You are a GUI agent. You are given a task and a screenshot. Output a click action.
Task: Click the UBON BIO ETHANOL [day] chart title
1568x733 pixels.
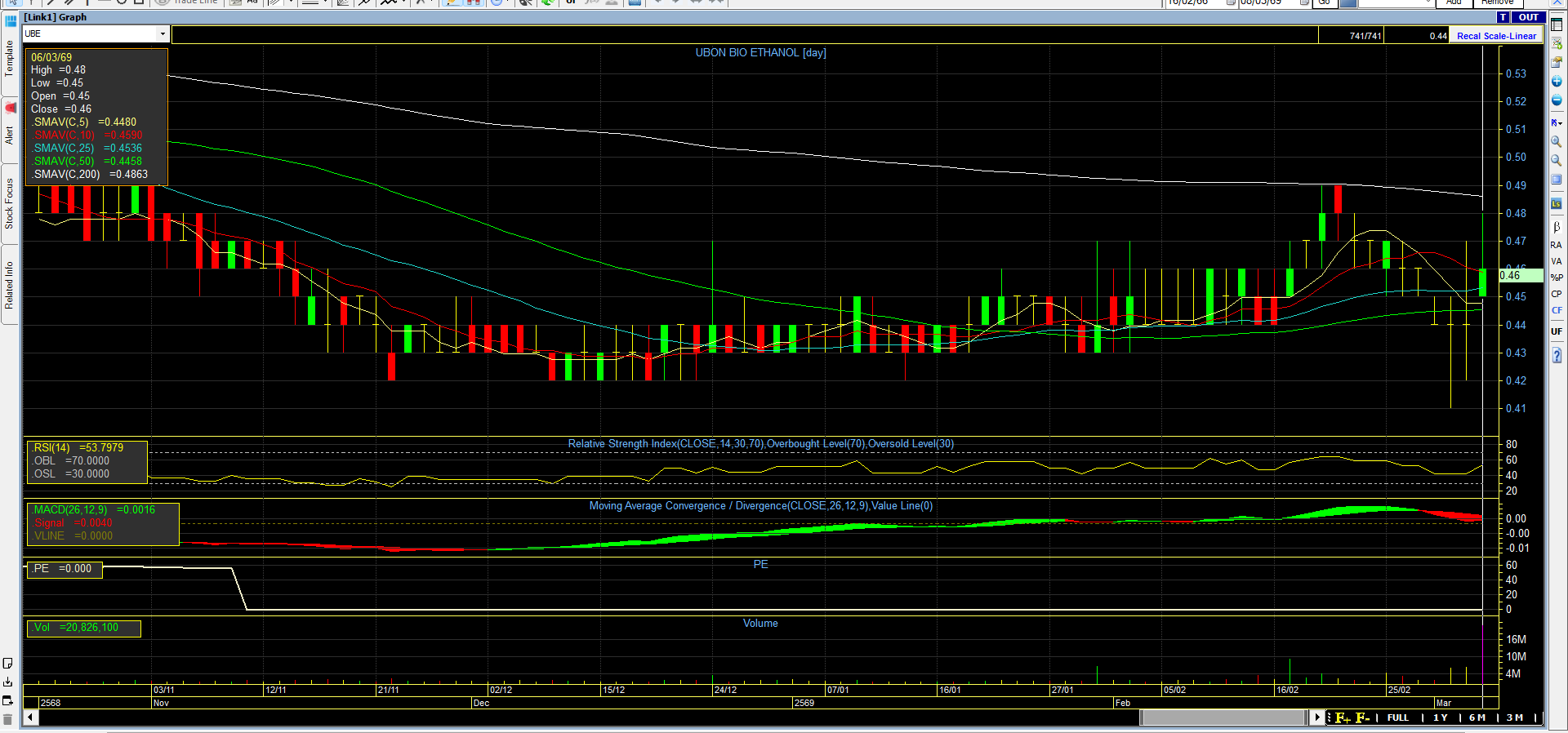point(760,52)
